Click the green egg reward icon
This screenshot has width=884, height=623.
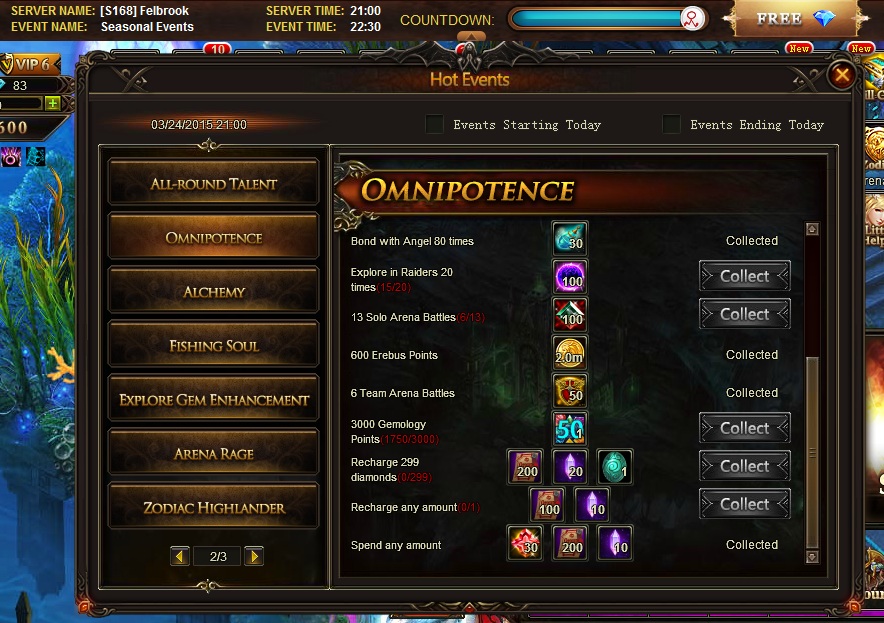pos(615,467)
